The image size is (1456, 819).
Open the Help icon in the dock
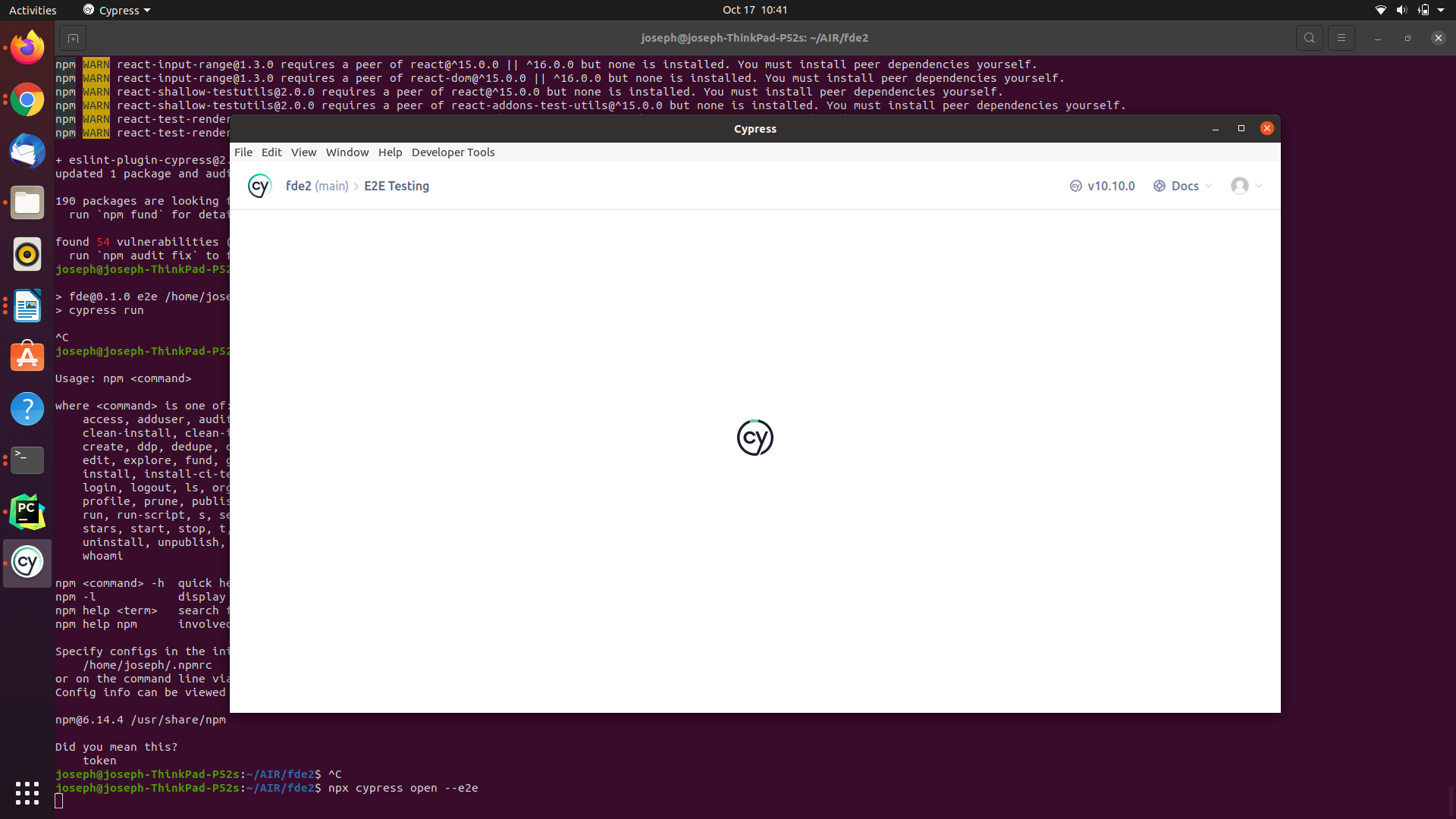[27, 409]
